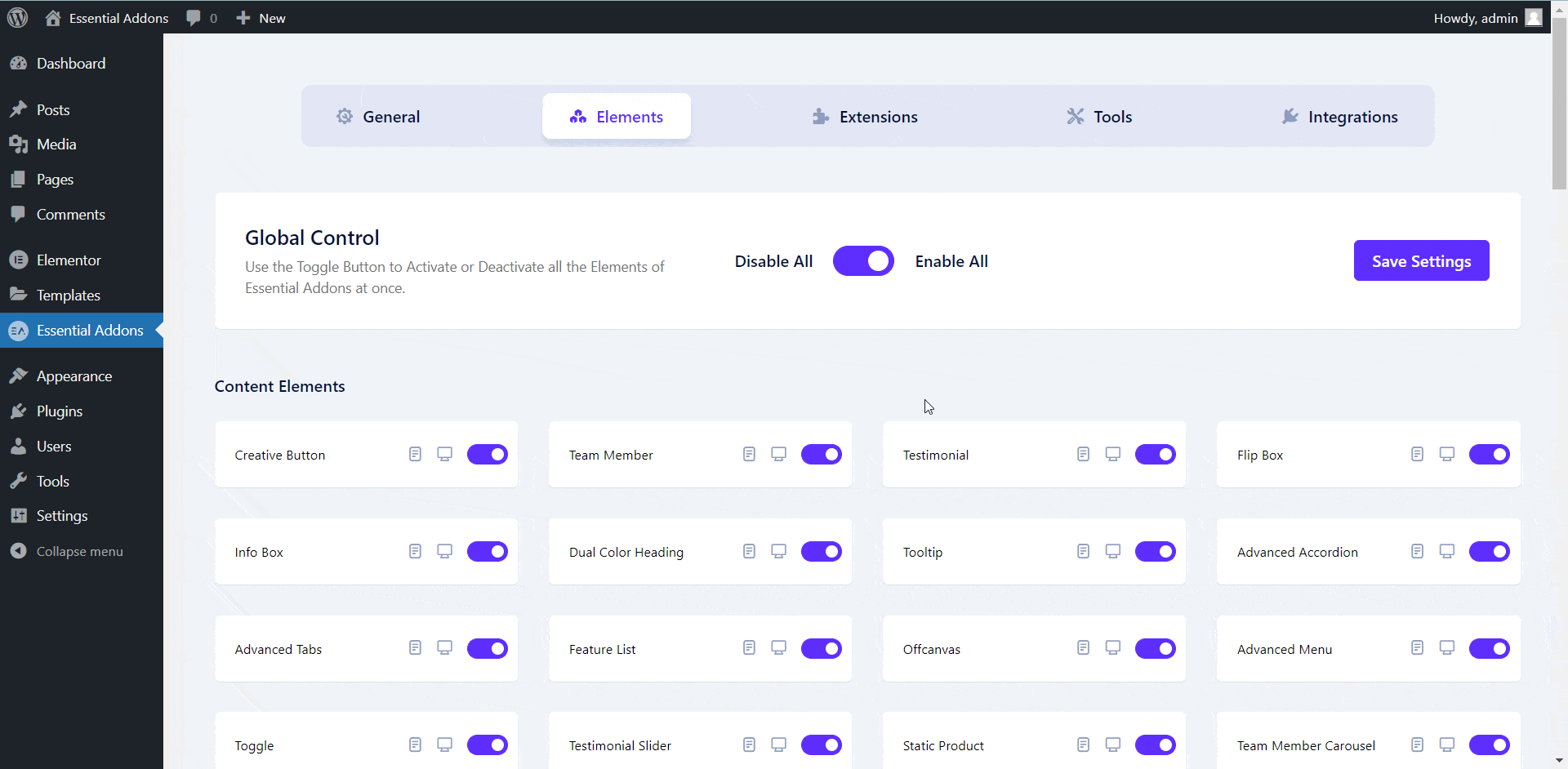Open documentation icon for Team Member
The height and width of the screenshot is (769, 1568).
749,454
